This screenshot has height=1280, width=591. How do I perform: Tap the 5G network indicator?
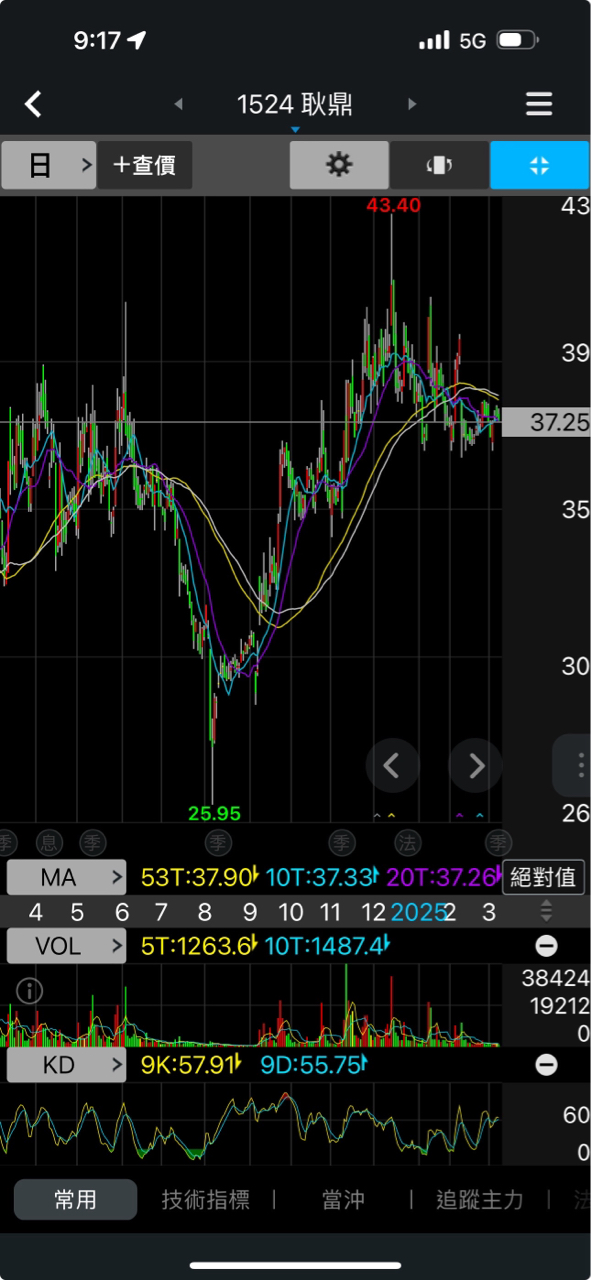pos(473,41)
